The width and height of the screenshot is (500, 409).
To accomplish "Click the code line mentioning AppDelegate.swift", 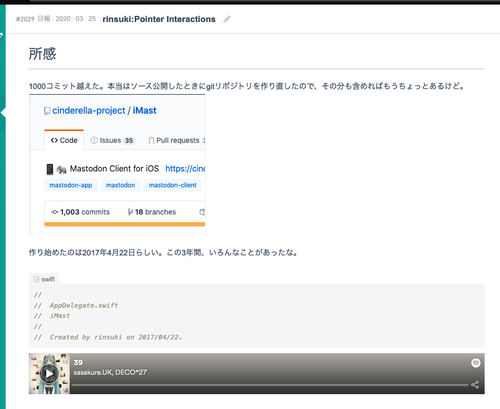I will click(x=76, y=305).
